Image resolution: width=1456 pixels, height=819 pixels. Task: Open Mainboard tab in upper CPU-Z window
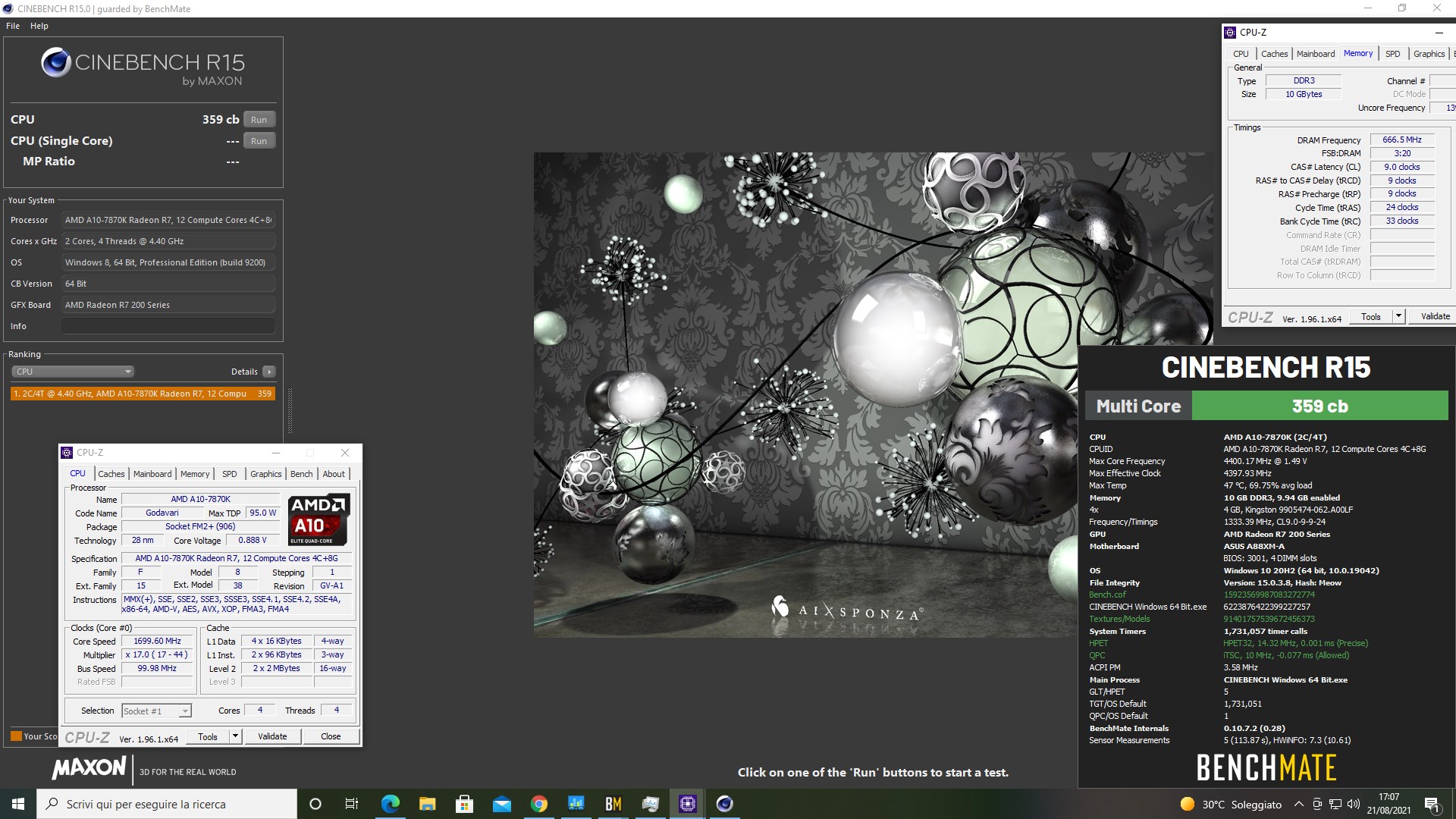click(x=1316, y=54)
